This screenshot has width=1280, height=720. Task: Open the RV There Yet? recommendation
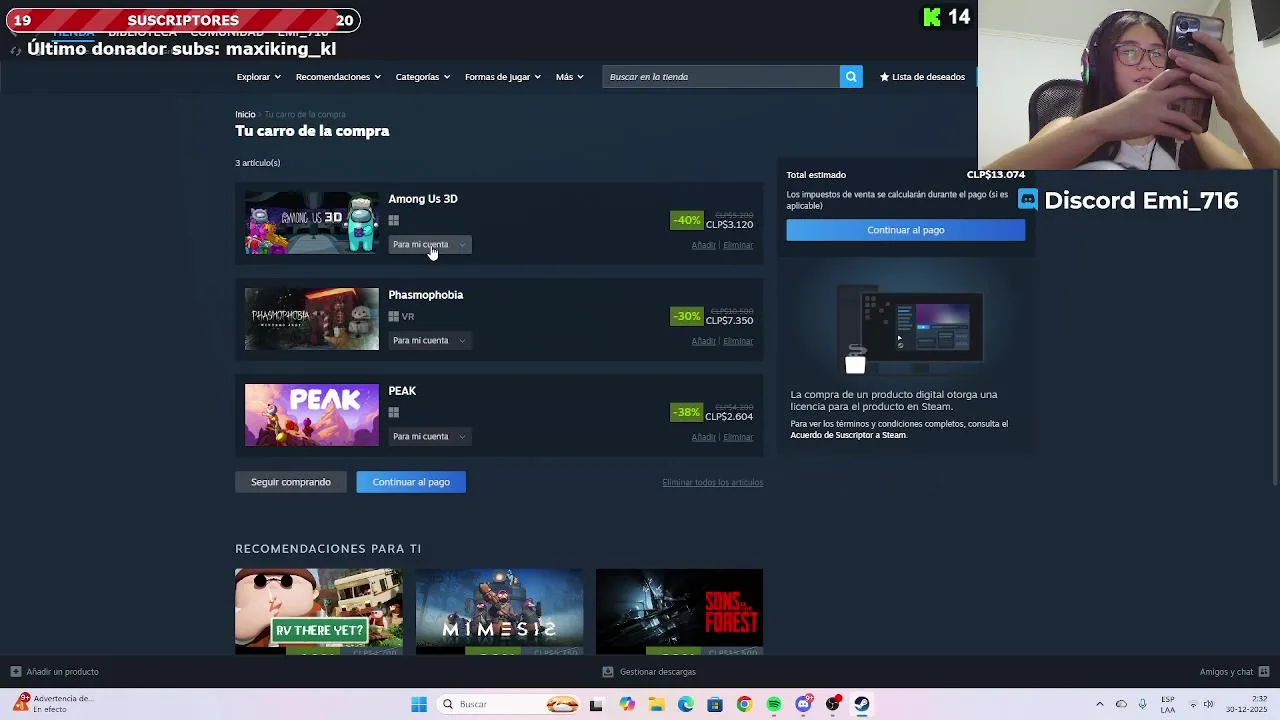tap(319, 612)
